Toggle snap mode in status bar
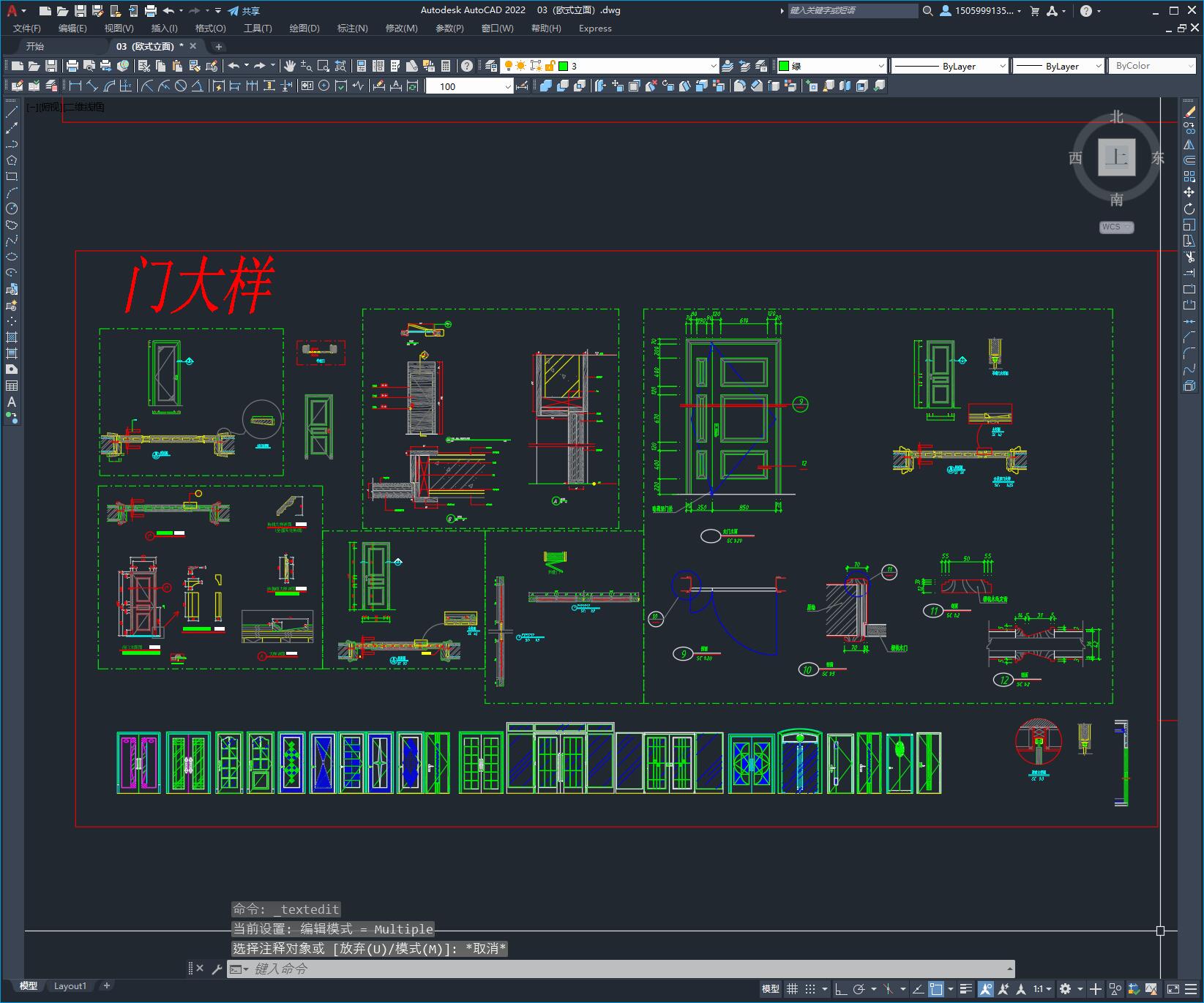Viewport: 1204px width, 1003px height. [810, 989]
